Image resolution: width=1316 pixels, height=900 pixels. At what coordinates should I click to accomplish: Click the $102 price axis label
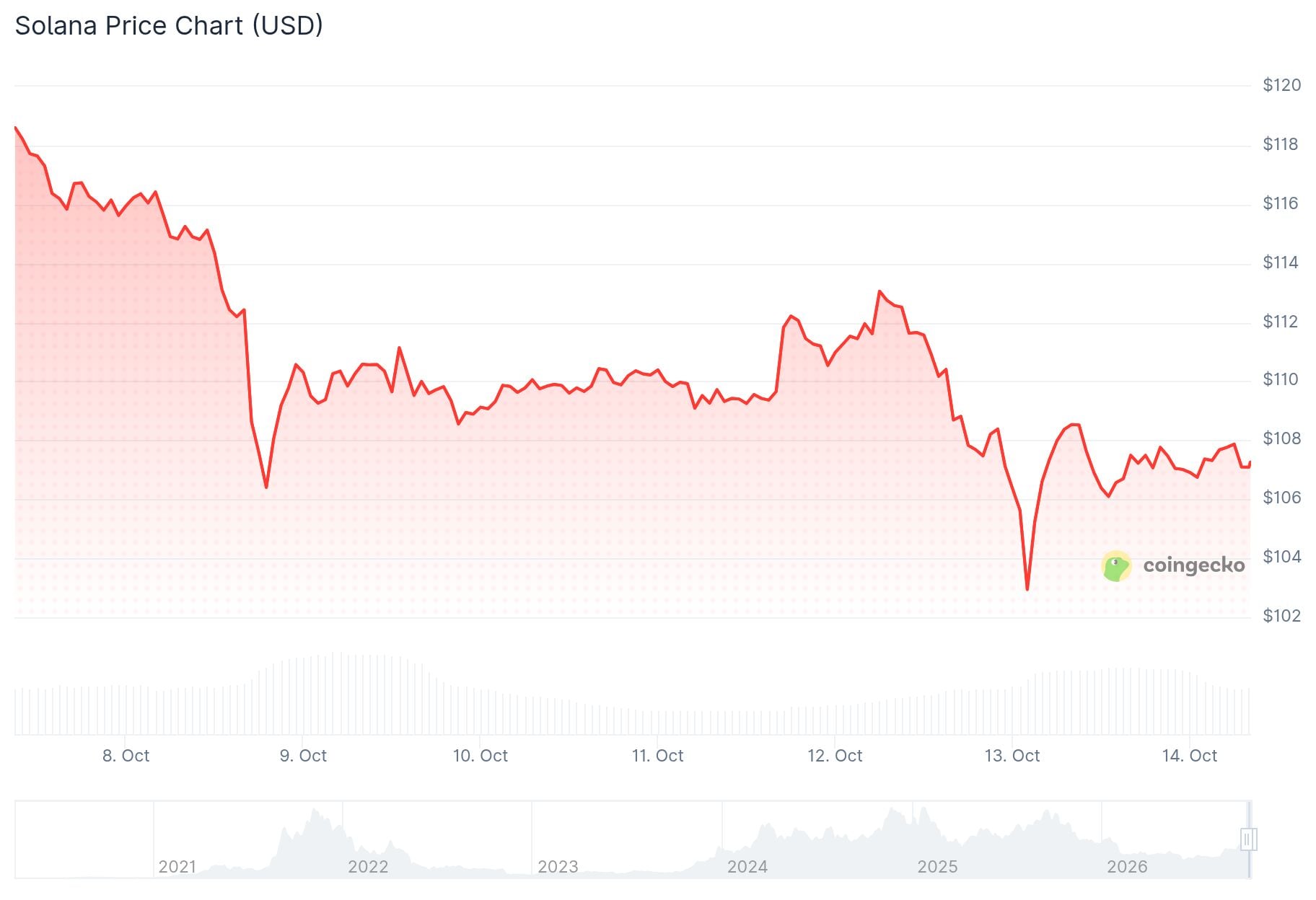[x=1281, y=616]
